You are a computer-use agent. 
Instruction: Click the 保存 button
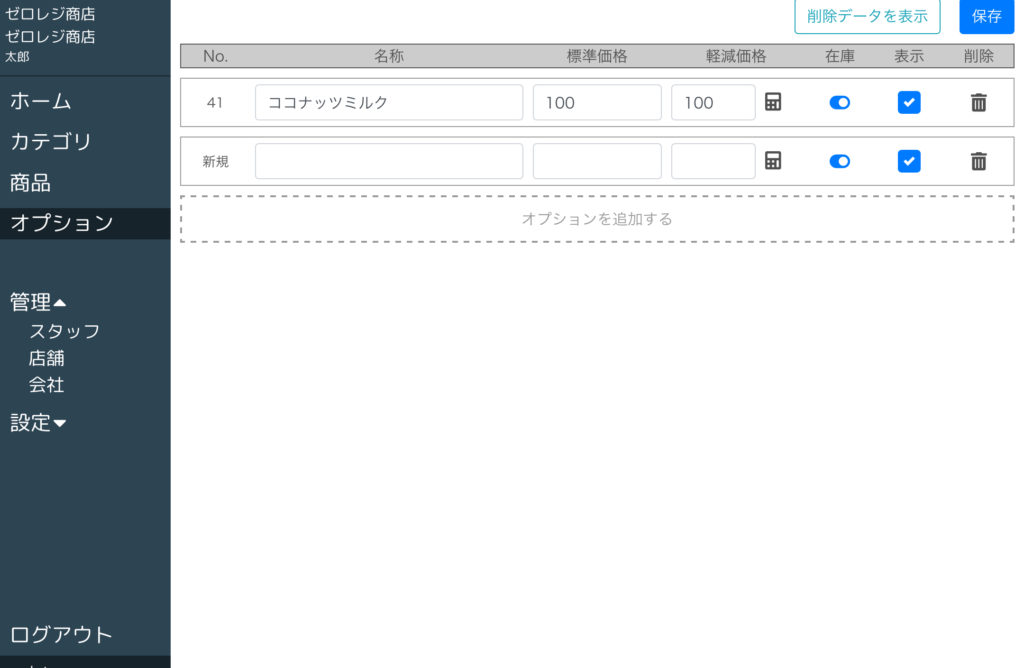[x=986, y=17]
